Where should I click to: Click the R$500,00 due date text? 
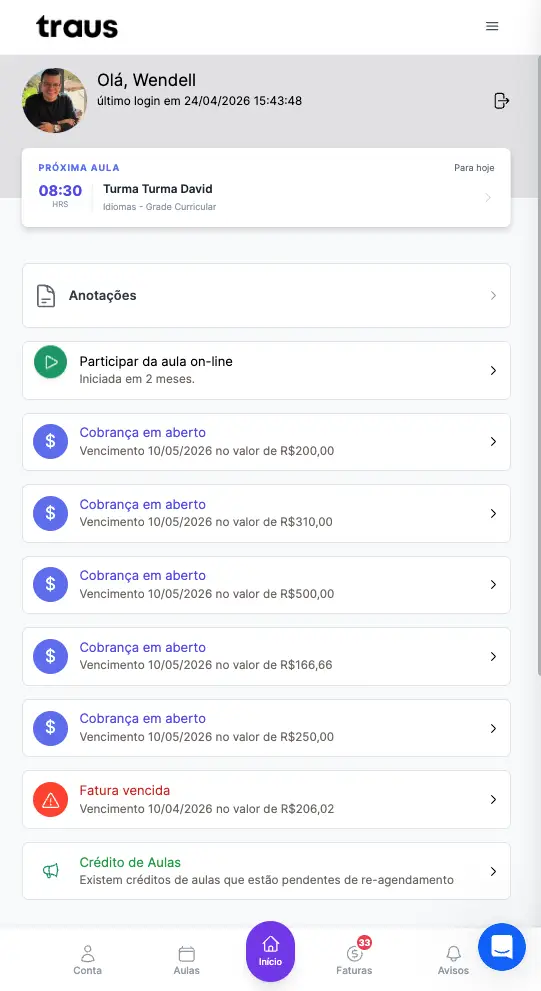(x=207, y=594)
